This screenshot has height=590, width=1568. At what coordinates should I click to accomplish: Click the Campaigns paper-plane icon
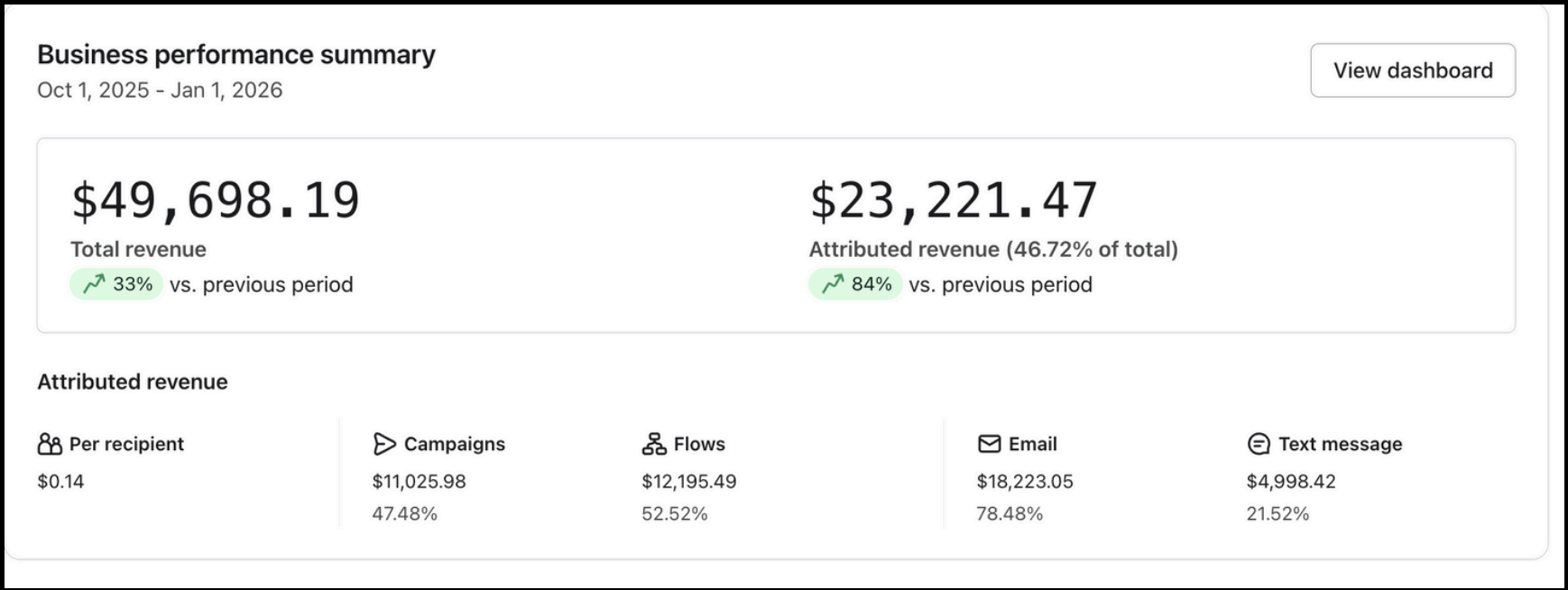tap(384, 444)
